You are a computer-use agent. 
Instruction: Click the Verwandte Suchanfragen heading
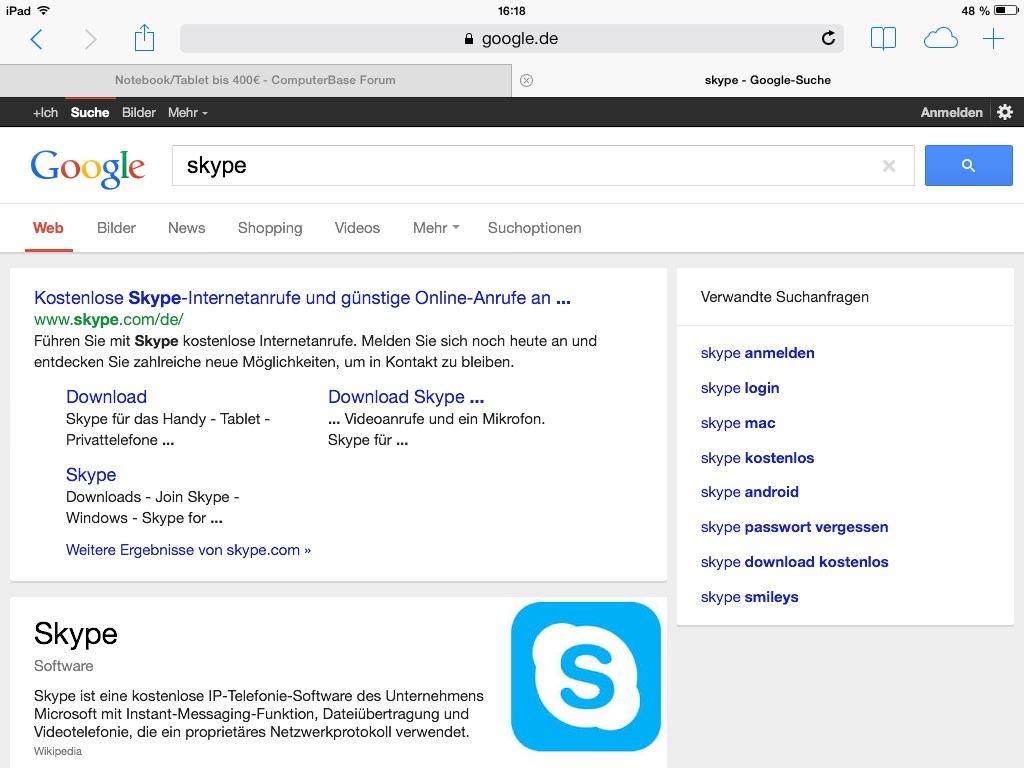pos(784,297)
